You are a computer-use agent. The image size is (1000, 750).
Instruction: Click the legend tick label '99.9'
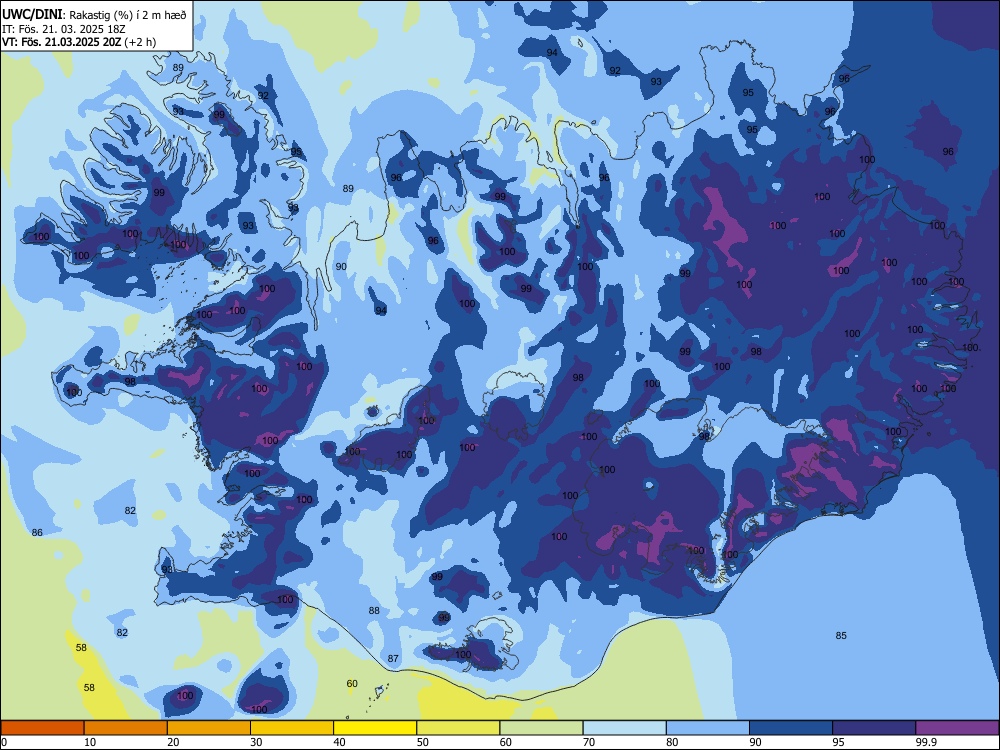pyautogui.click(x=925, y=742)
